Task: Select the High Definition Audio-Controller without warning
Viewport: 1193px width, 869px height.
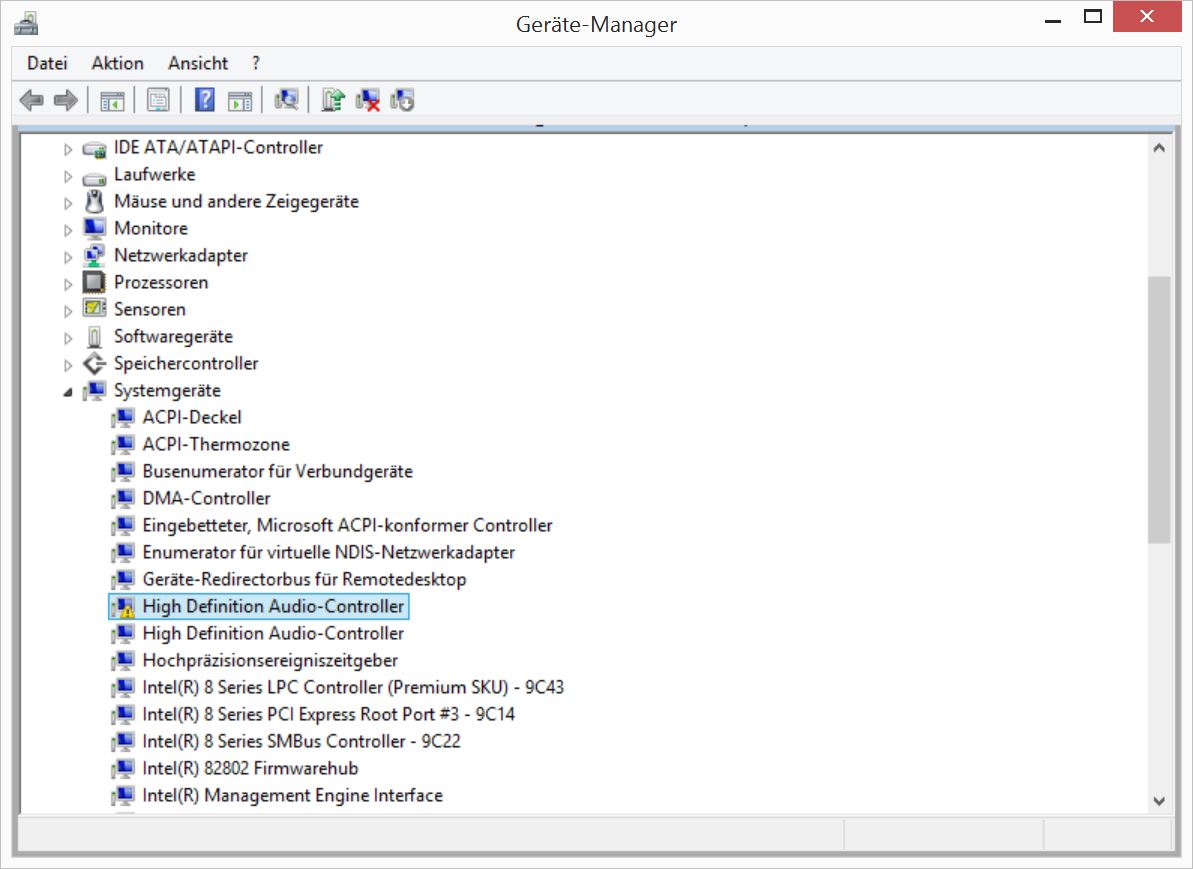Action: 273,633
